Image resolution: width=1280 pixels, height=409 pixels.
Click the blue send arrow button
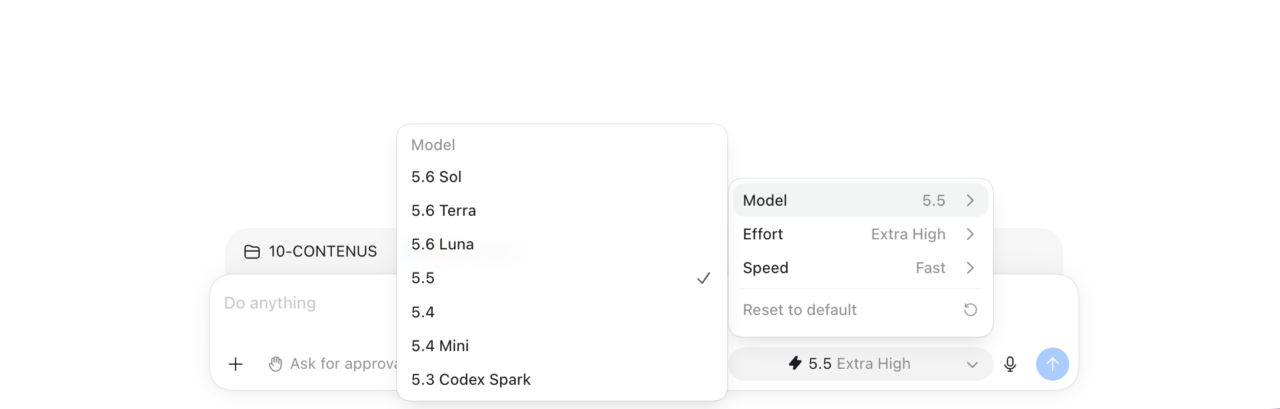pyautogui.click(x=1052, y=364)
